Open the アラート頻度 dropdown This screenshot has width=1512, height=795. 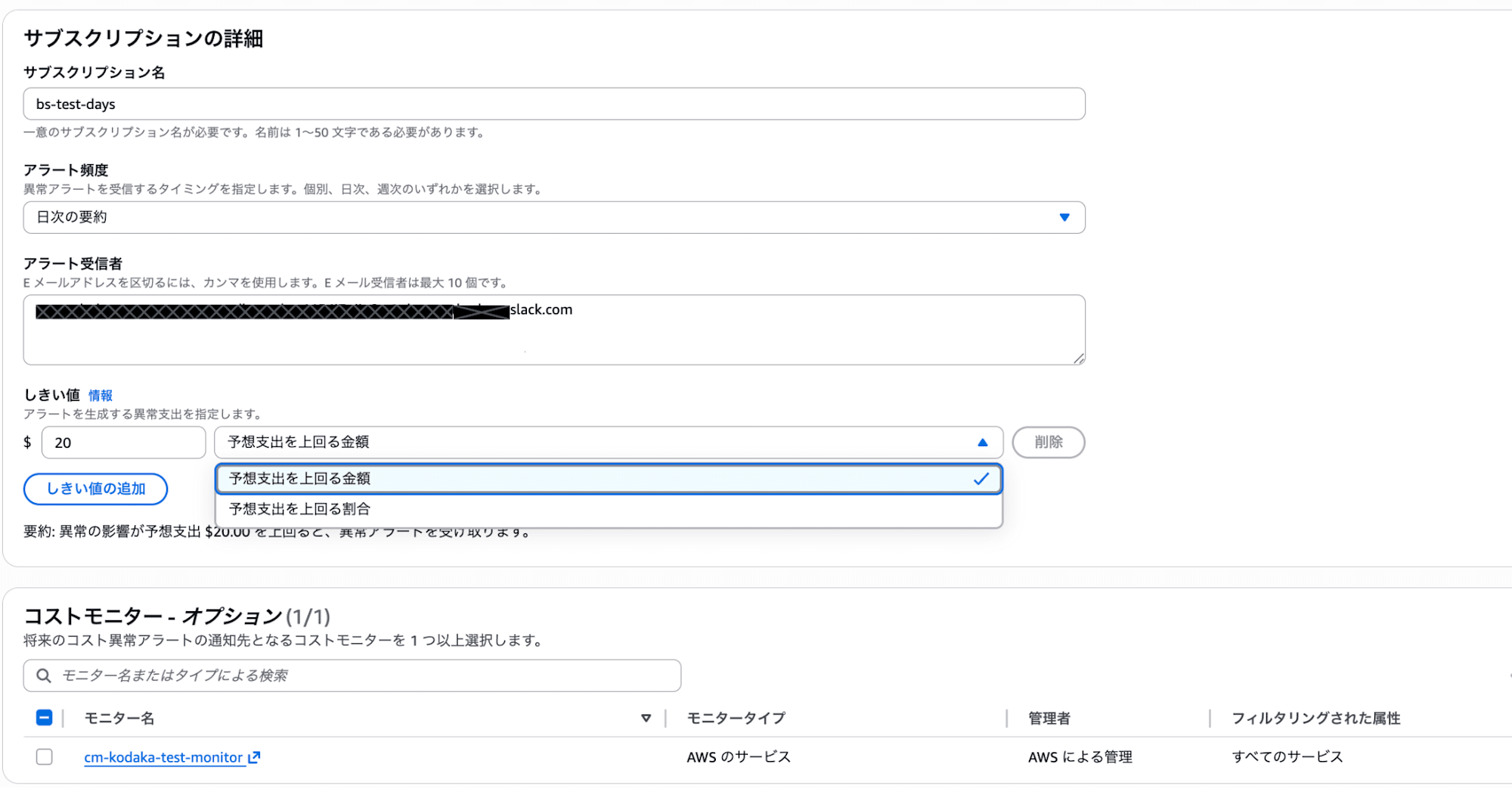554,217
